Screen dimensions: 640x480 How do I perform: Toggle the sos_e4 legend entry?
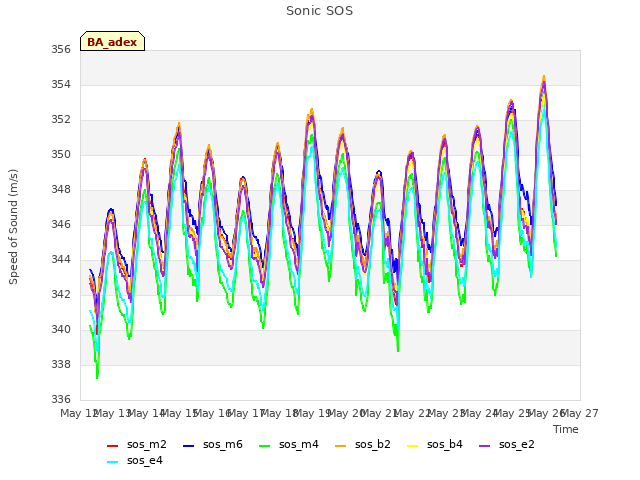tap(135, 460)
